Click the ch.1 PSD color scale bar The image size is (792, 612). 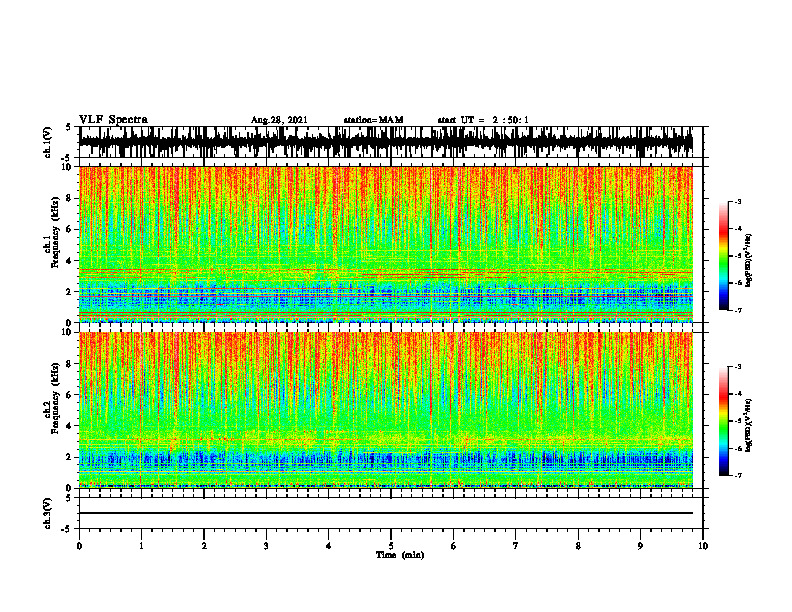click(723, 256)
